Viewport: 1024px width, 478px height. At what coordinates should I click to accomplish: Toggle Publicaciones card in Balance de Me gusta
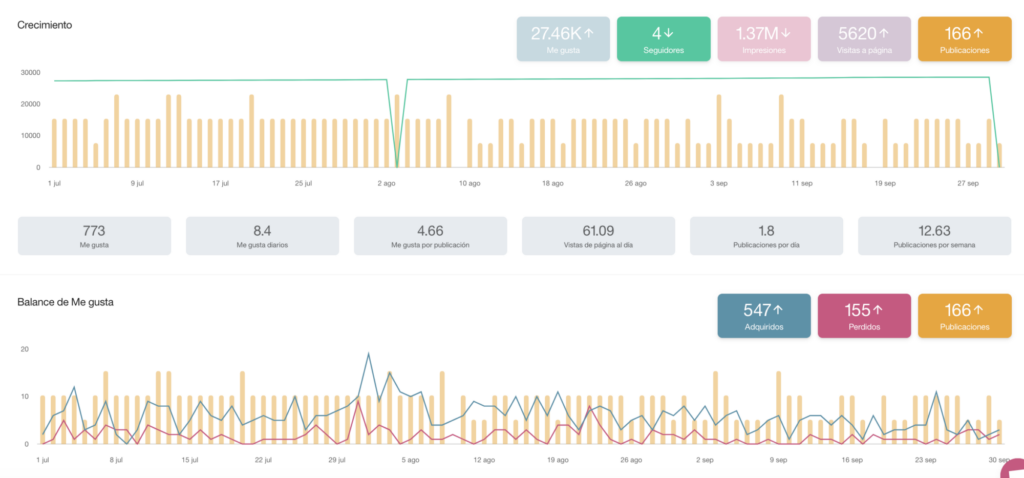click(x=965, y=316)
